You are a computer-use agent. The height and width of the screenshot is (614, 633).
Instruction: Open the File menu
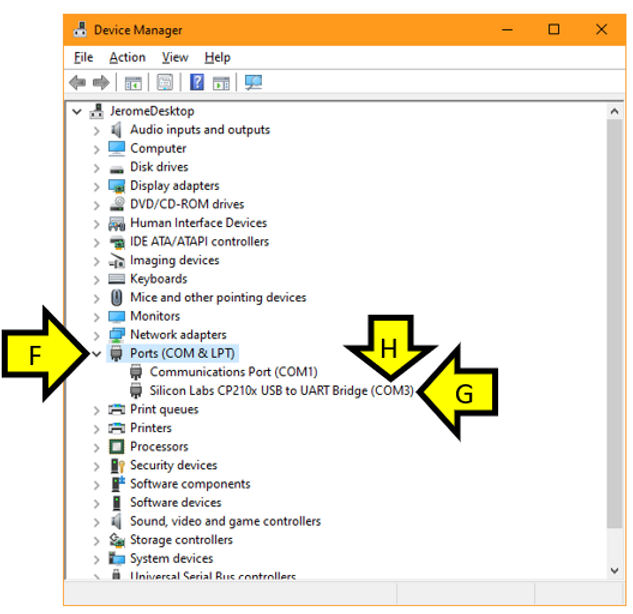[83, 57]
